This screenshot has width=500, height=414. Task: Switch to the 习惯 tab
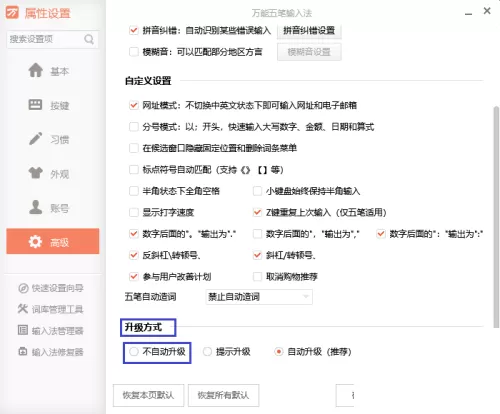53,139
